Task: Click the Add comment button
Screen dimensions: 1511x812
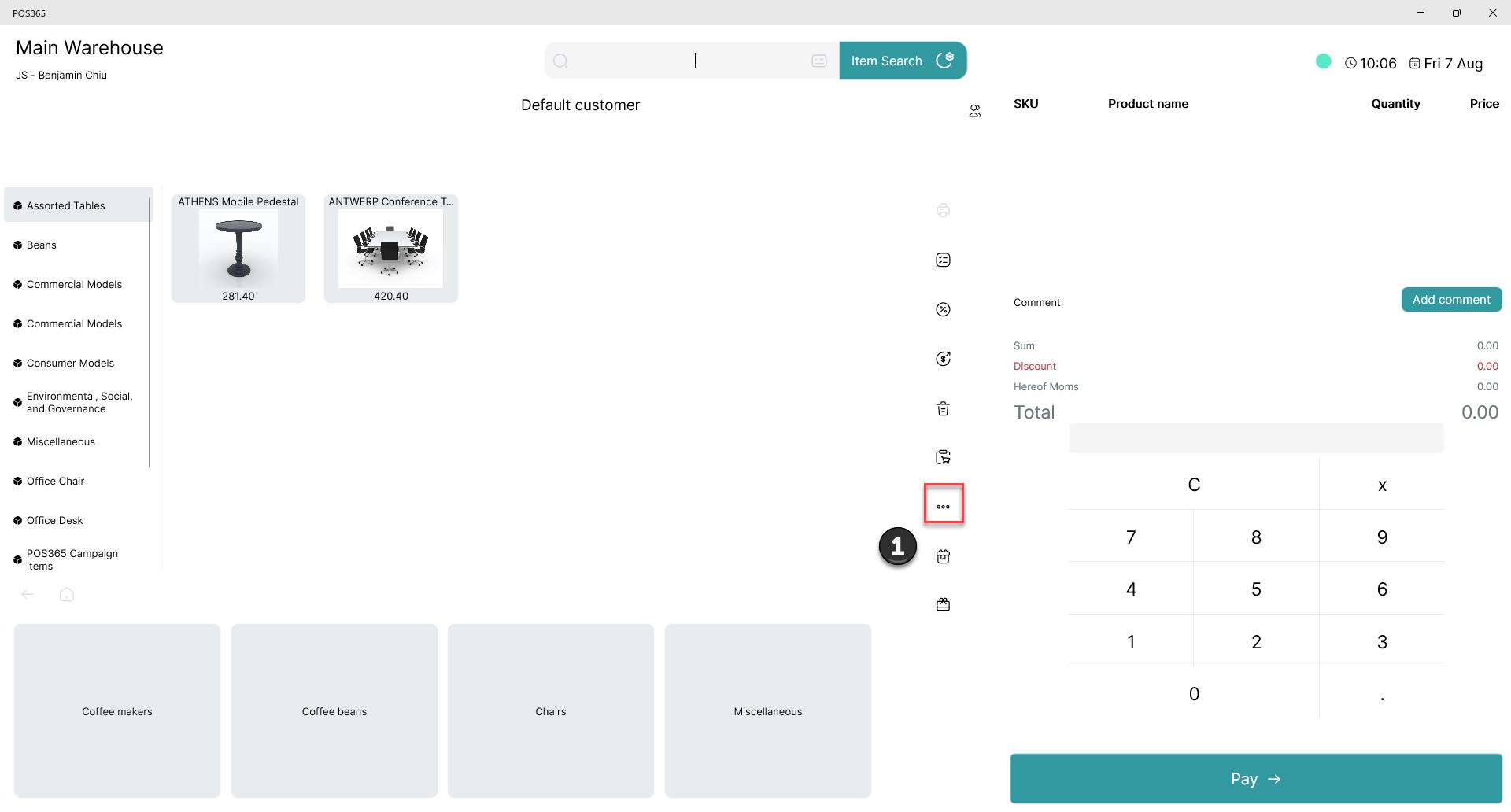Action: pyautogui.click(x=1451, y=300)
